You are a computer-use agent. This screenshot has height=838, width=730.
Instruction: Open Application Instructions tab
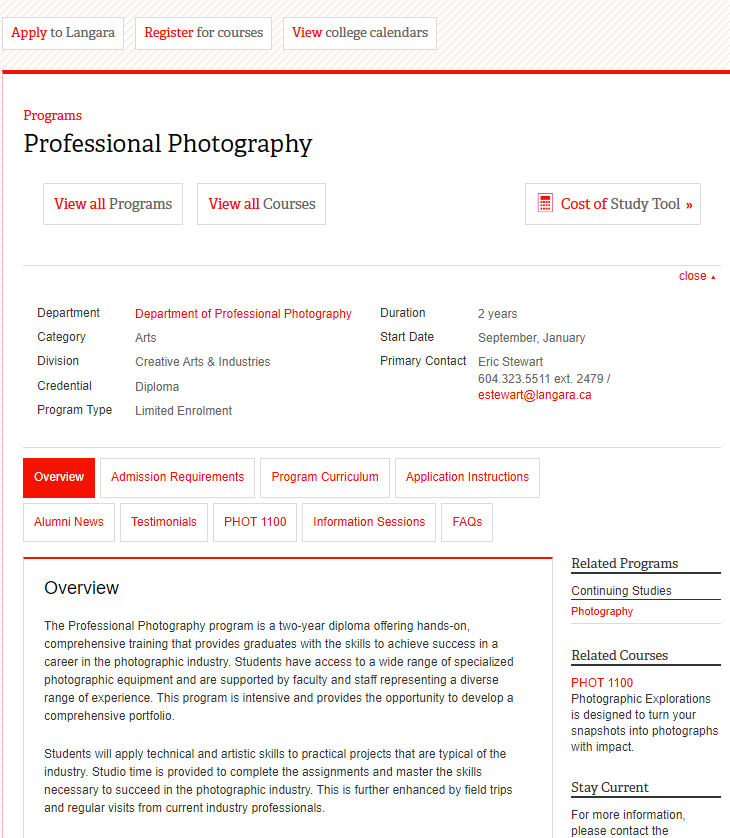click(467, 477)
